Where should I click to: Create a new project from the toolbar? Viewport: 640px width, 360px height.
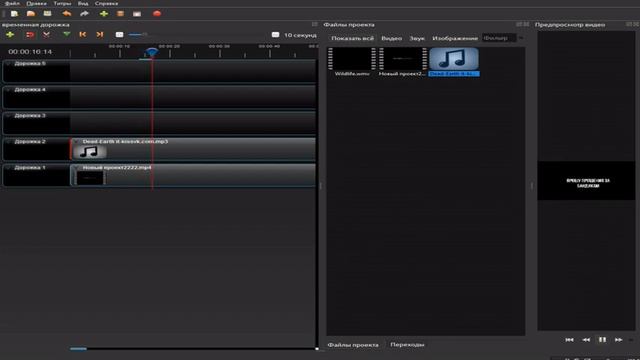14,13
